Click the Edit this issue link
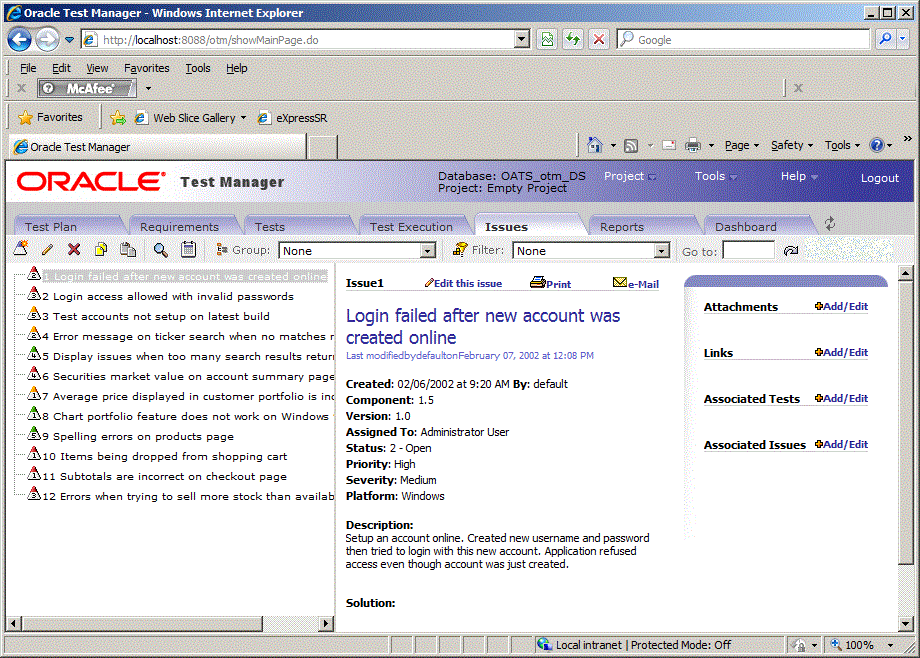Viewport: 920px width, 658px height. pos(464,284)
